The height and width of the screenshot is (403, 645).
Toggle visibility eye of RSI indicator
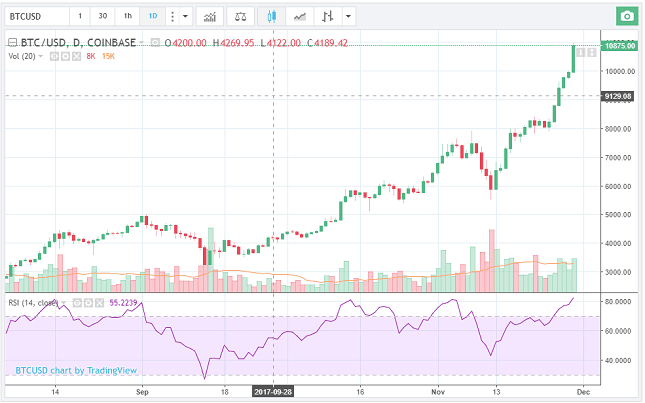point(77,303)
